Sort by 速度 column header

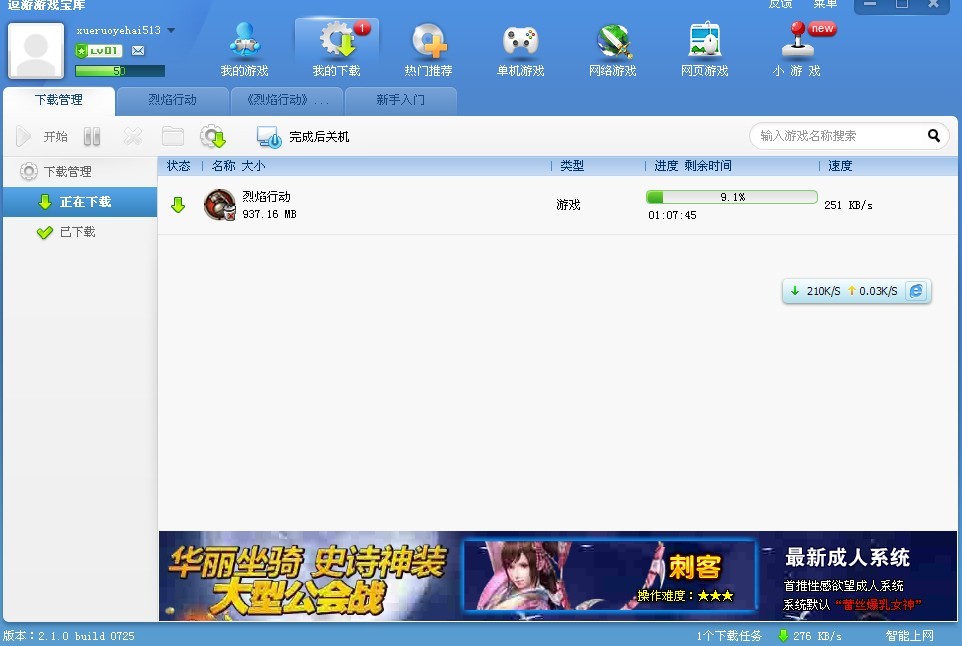839,166
